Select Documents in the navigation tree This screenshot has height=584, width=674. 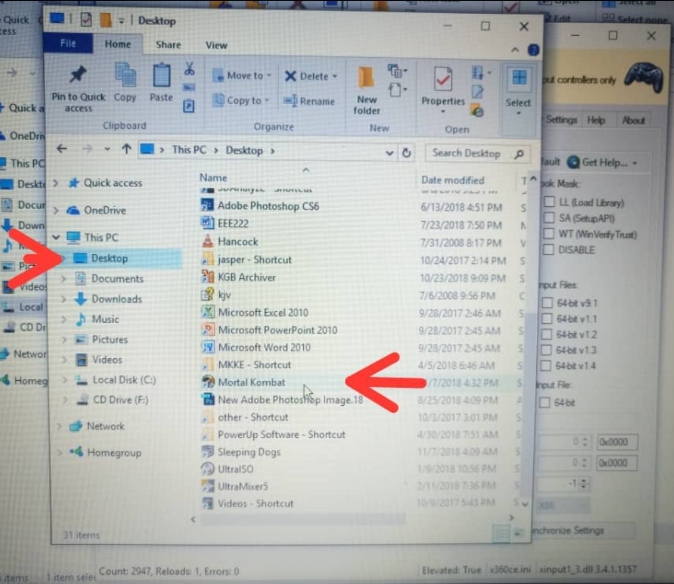(117, 278)
